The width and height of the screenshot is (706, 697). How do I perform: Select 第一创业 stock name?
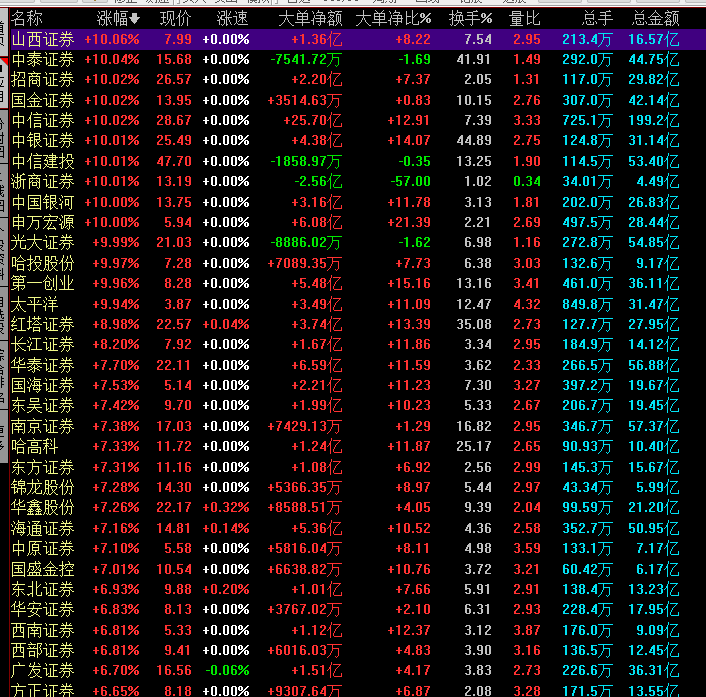point(43,284)
